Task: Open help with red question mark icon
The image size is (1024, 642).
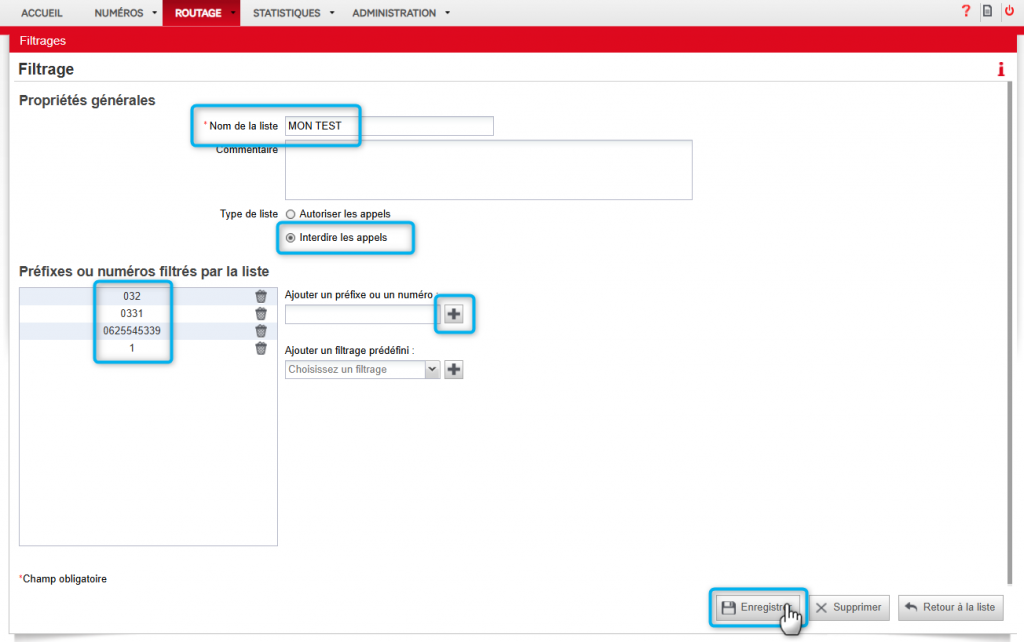Action: coord(966,12)
